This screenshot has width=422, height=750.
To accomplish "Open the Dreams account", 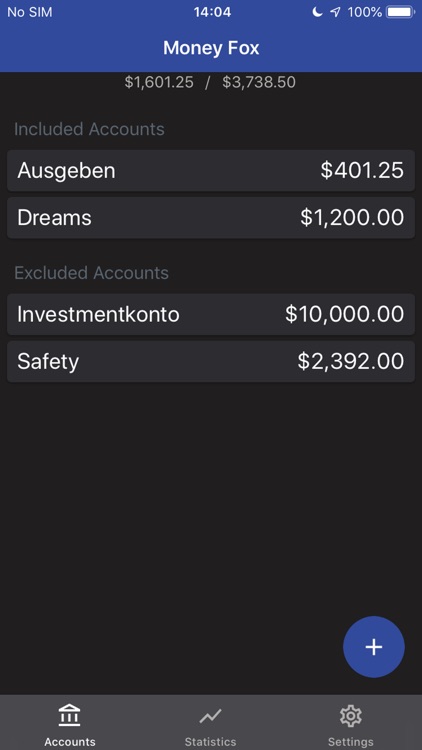I will coord(211,218).
